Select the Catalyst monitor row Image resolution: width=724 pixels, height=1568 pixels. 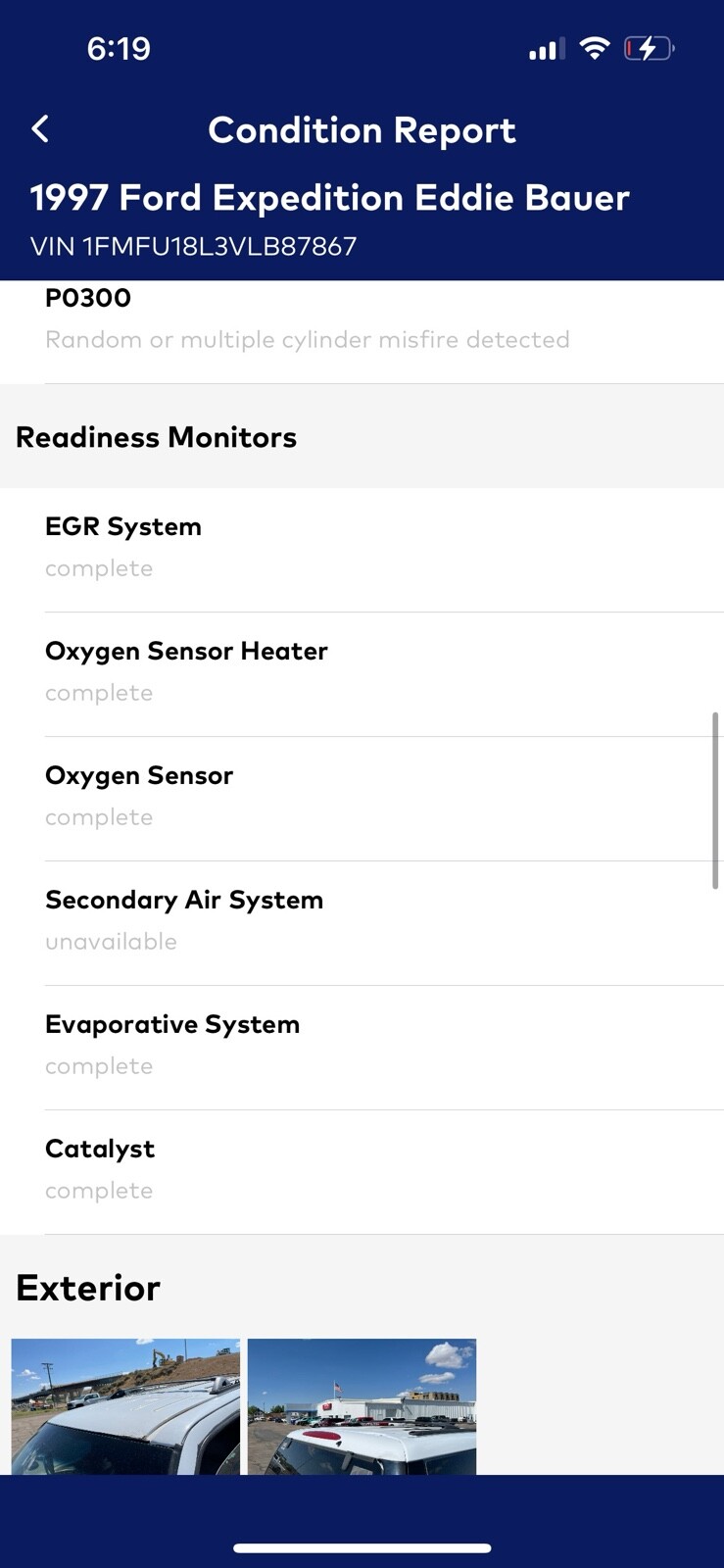coord(362,1169)
